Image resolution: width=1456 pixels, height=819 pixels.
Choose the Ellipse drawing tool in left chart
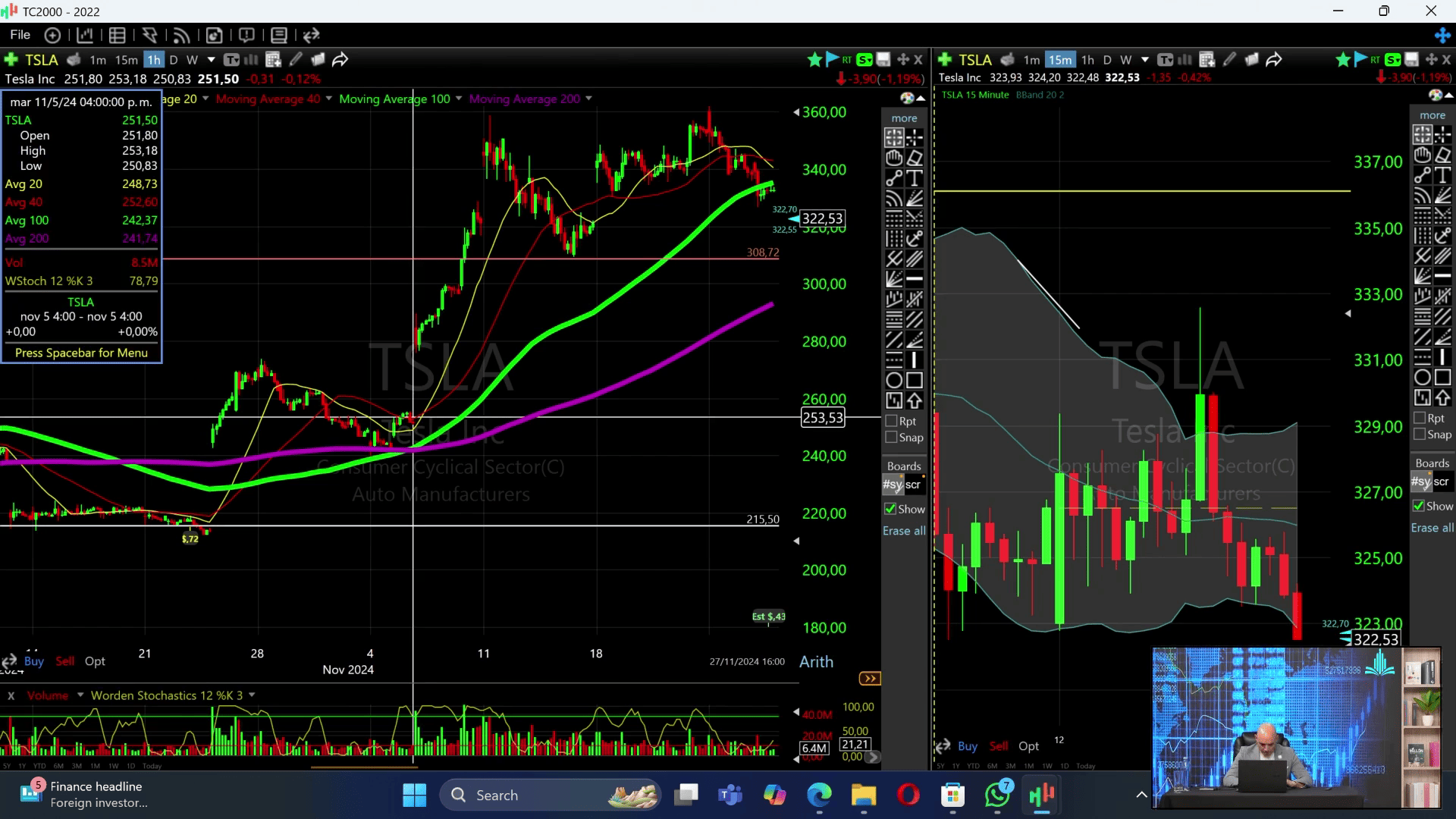point(894,380)
